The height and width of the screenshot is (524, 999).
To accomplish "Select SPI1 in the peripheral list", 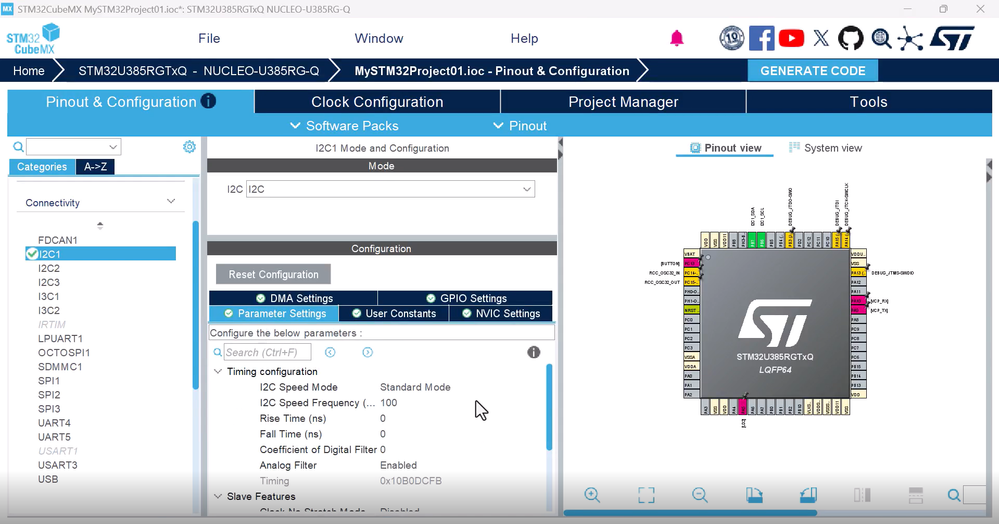I will (x=49, y=380).
